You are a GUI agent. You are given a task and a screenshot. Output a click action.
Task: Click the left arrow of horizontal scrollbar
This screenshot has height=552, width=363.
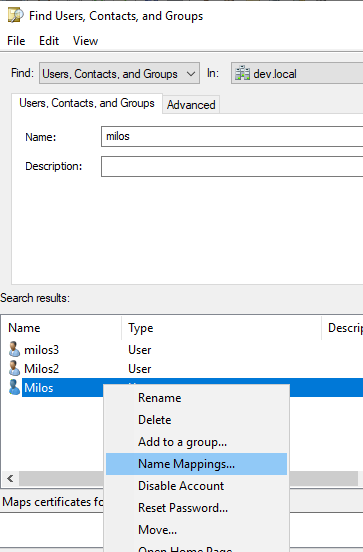click(10, 478)
